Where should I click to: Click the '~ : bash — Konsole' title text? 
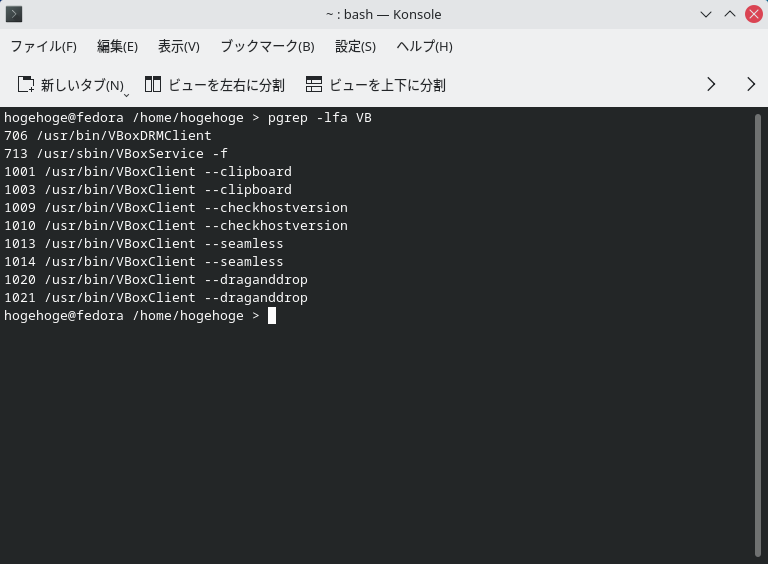point(384,15)
